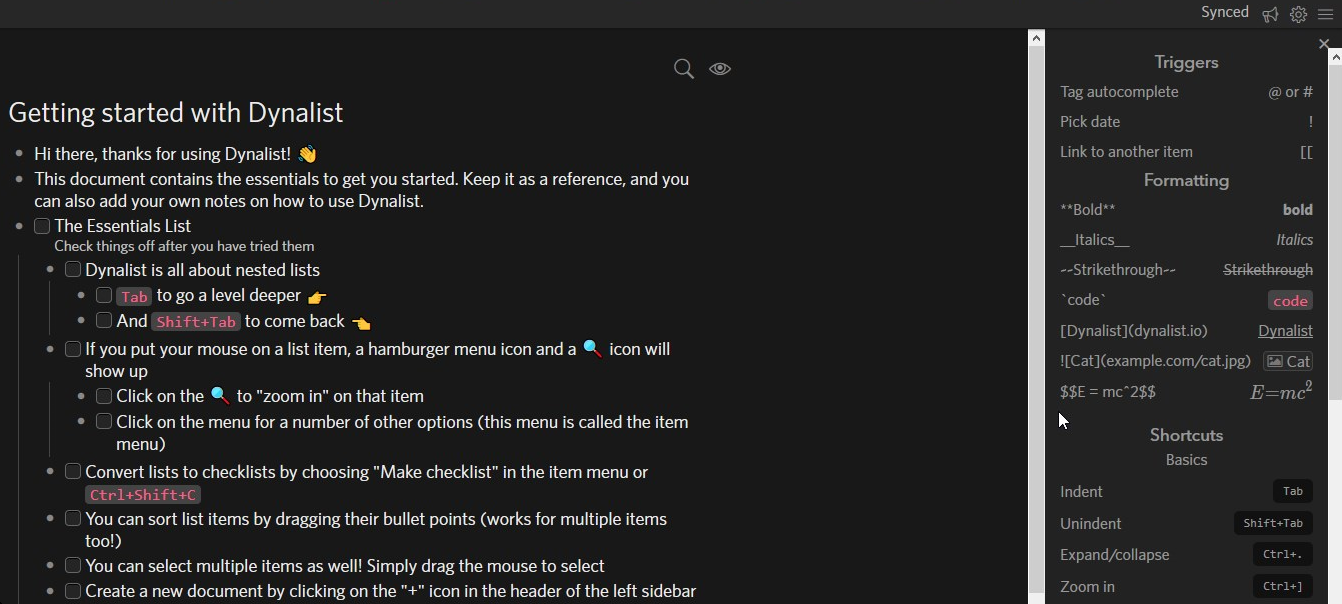Check "You can select multiple items" checkbox
This screenshot has width=1342, height=604.
[73, 566]
